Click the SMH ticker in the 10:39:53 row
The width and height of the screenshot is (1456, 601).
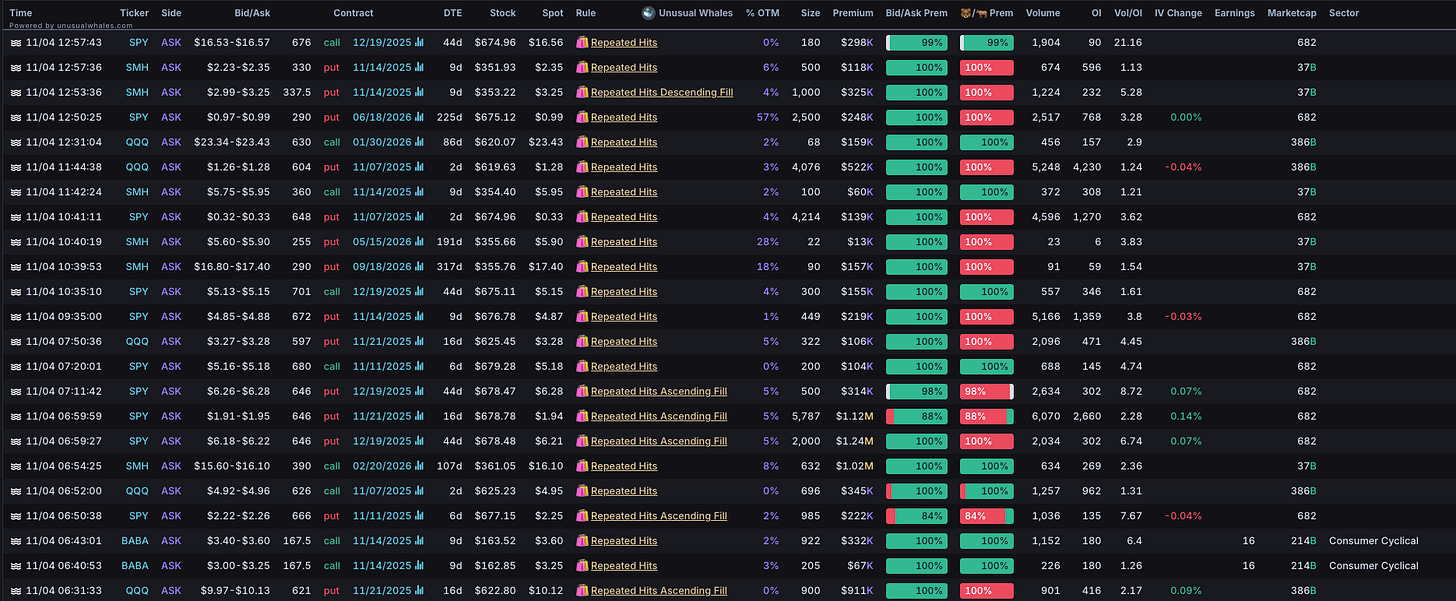coord(137,267)
